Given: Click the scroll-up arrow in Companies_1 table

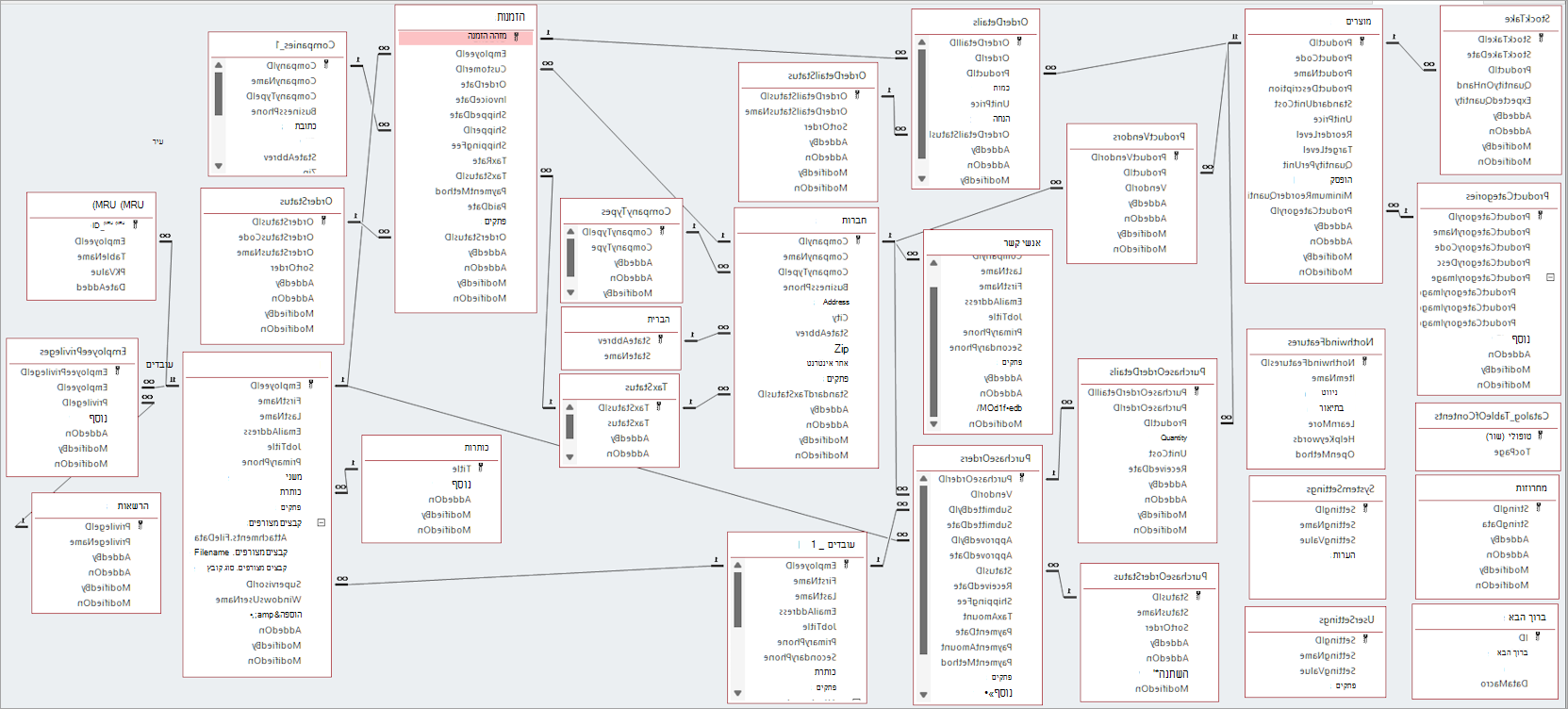Looking at the screenshot, I should [x=219, y=65].
